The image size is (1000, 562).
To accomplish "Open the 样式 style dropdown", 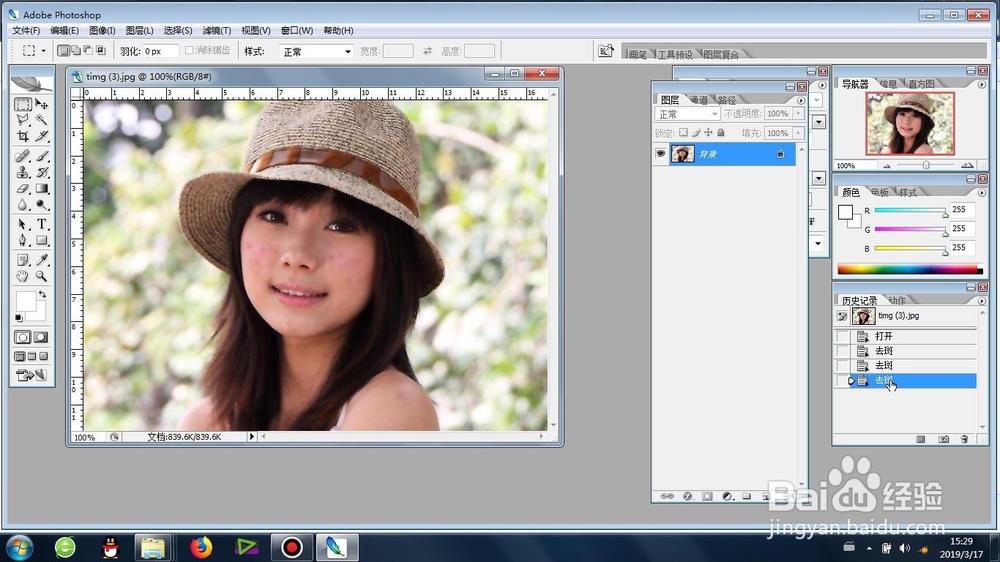I will pos(316,51).
